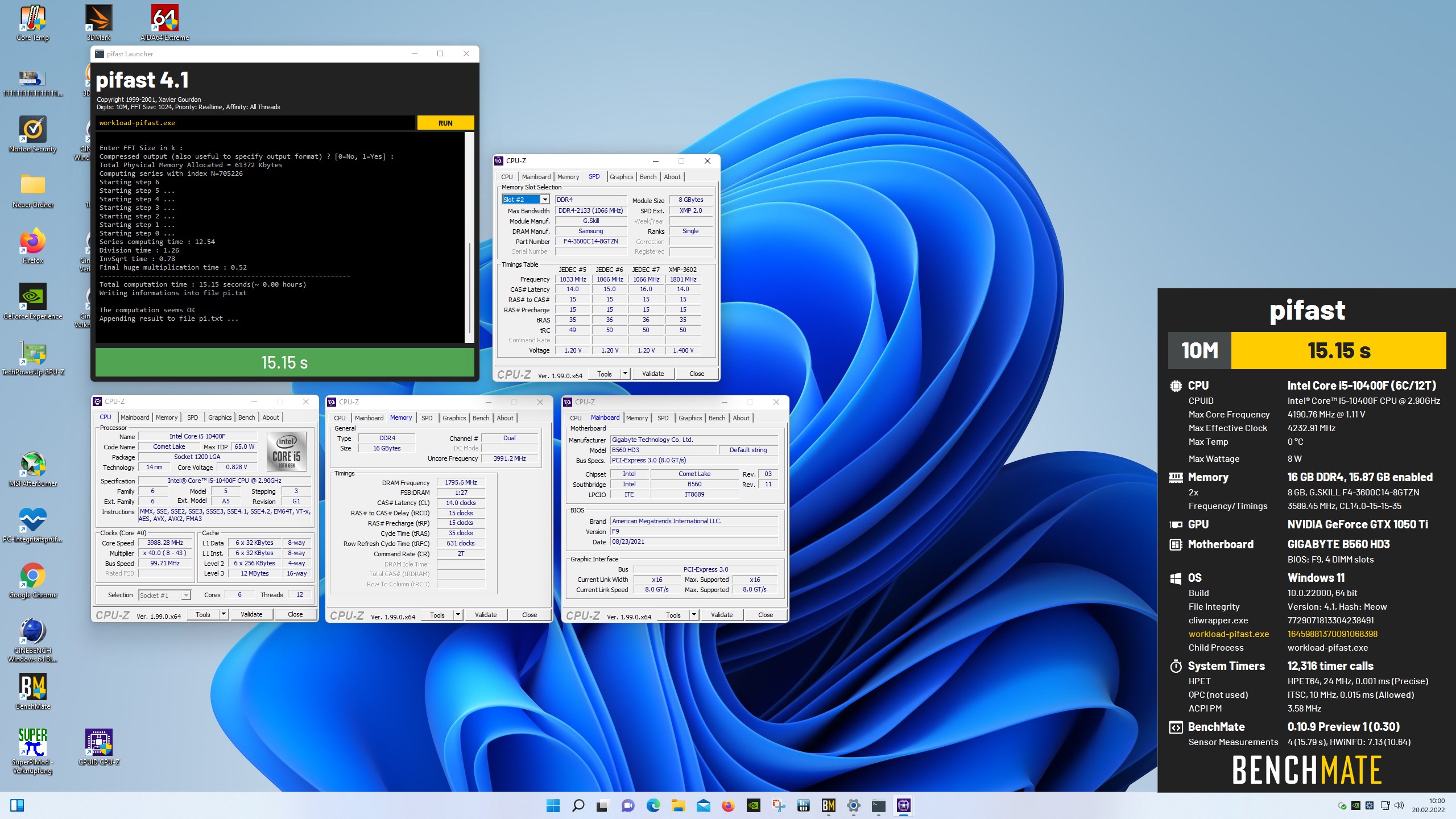The image size is (1456, 819).
Task: Click Part Number F4-3600C14-8GTZN field
Action: (x=590, y=241)
